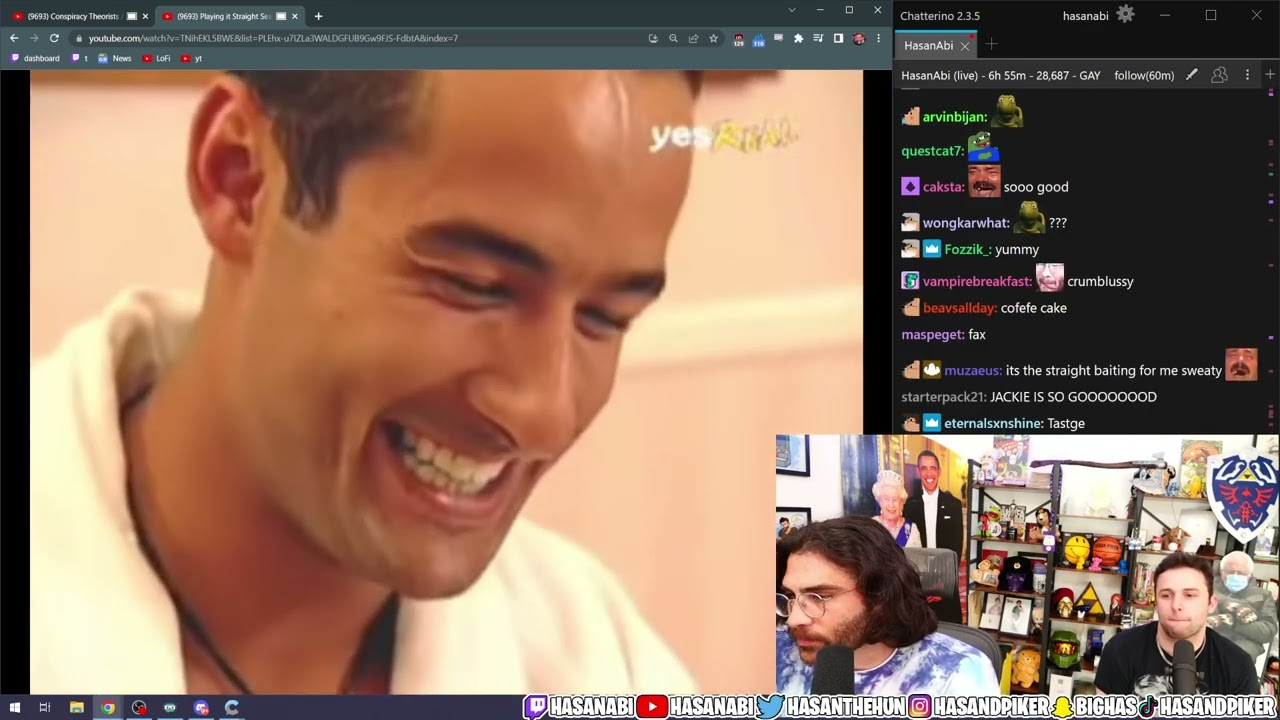The height and width of the screenshot is (720, 1280).
Task: Reload the YouTube page
Action: point(54,38)
